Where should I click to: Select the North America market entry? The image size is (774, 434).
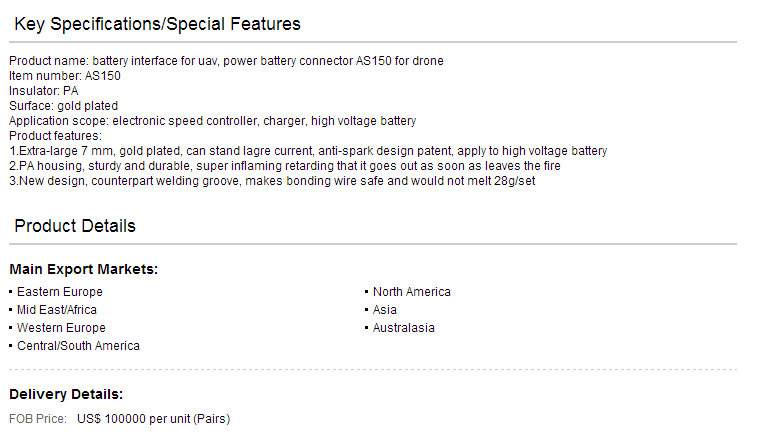(x=412, y=292)
